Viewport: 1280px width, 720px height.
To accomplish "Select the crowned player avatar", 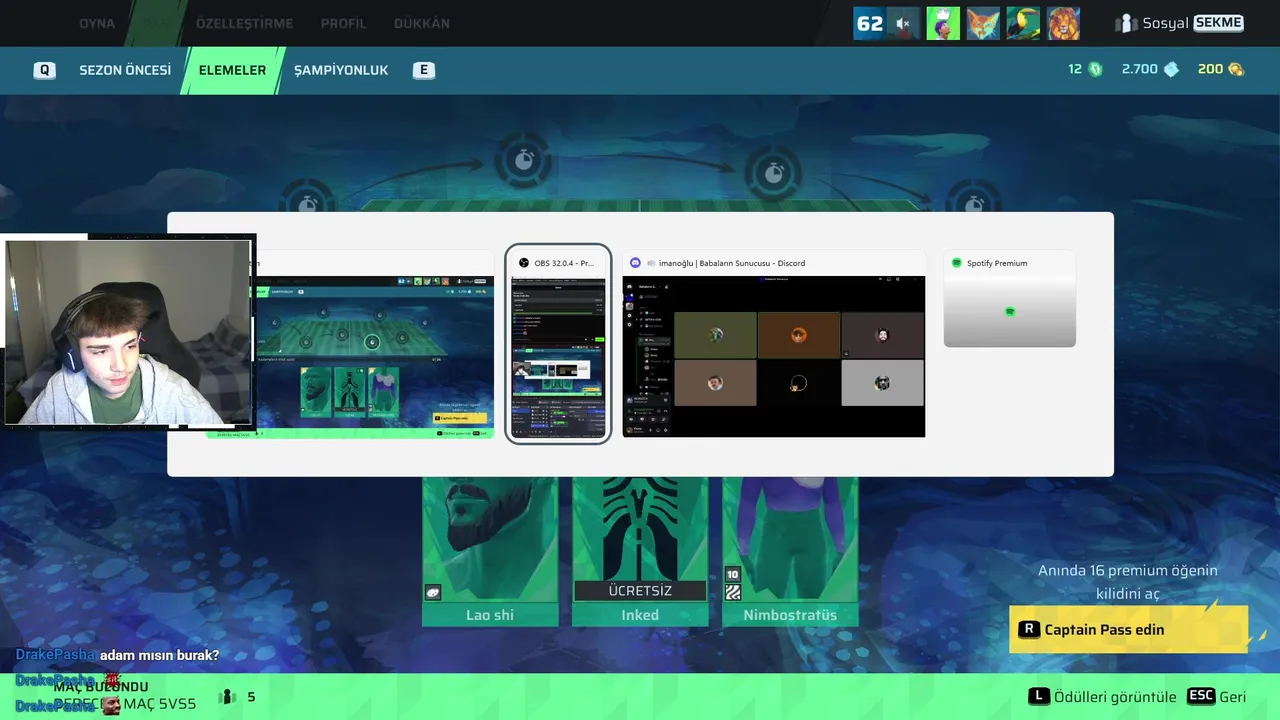I will tap(943, 23).
